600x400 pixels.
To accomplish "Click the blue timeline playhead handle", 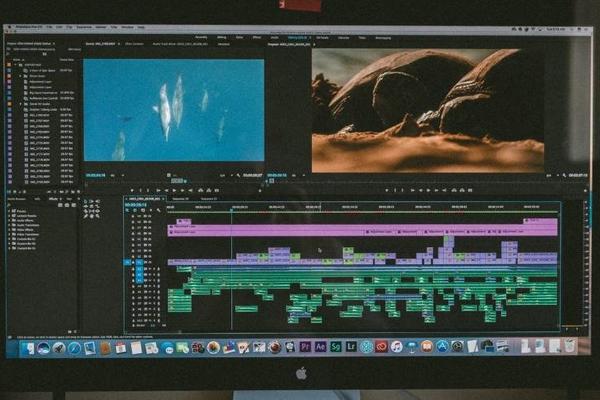I will tap(232, 210).
